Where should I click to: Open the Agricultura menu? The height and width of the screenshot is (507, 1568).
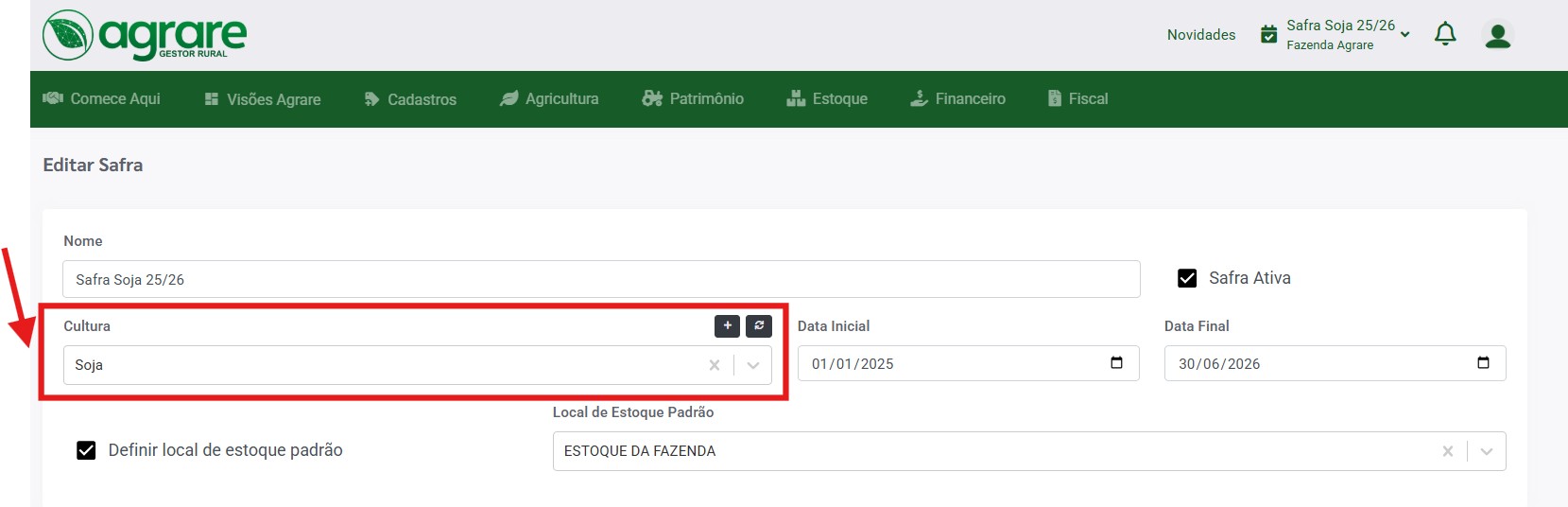click(x=549, y=98)
